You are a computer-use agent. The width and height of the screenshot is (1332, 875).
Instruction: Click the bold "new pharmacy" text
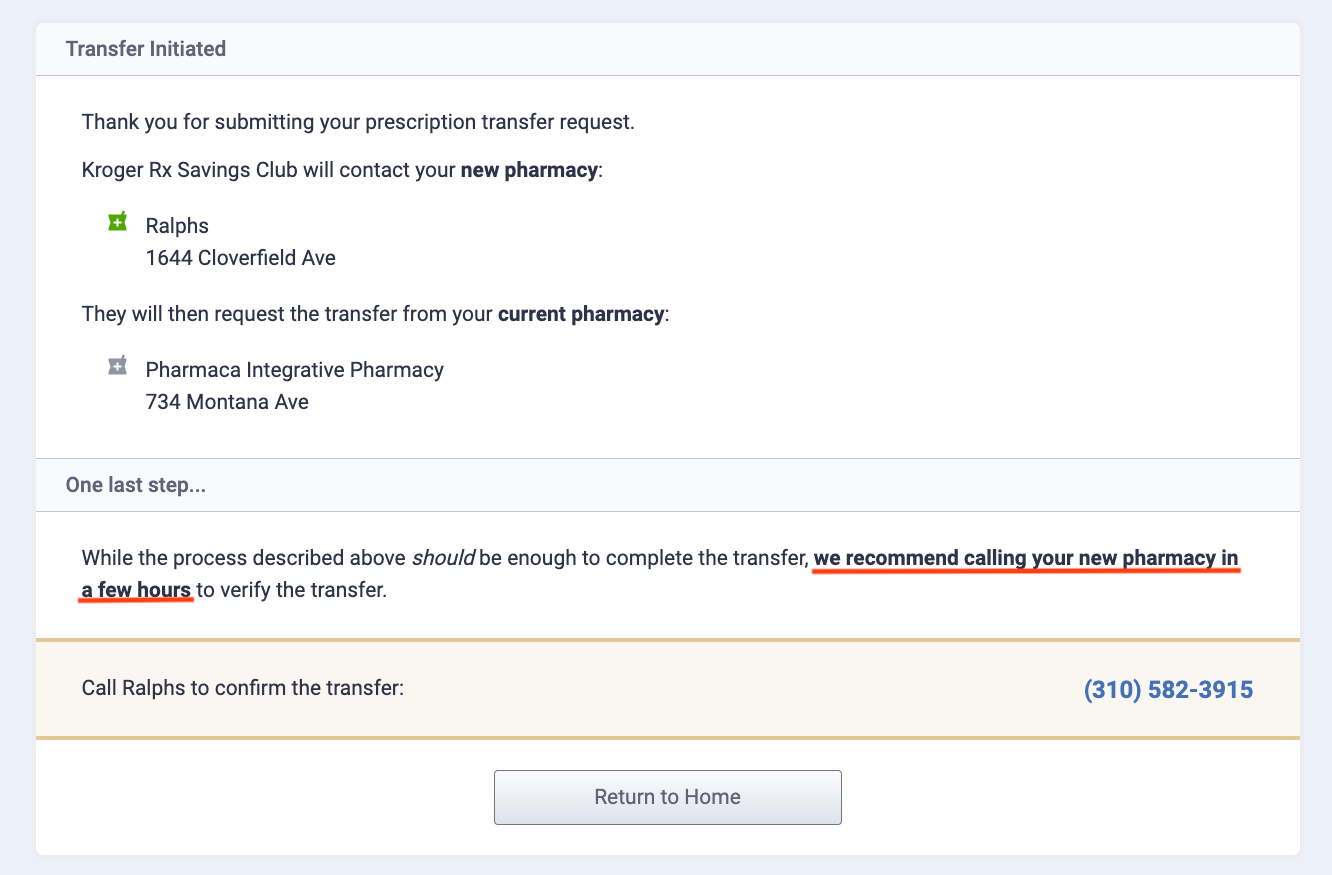pos(528,170)
